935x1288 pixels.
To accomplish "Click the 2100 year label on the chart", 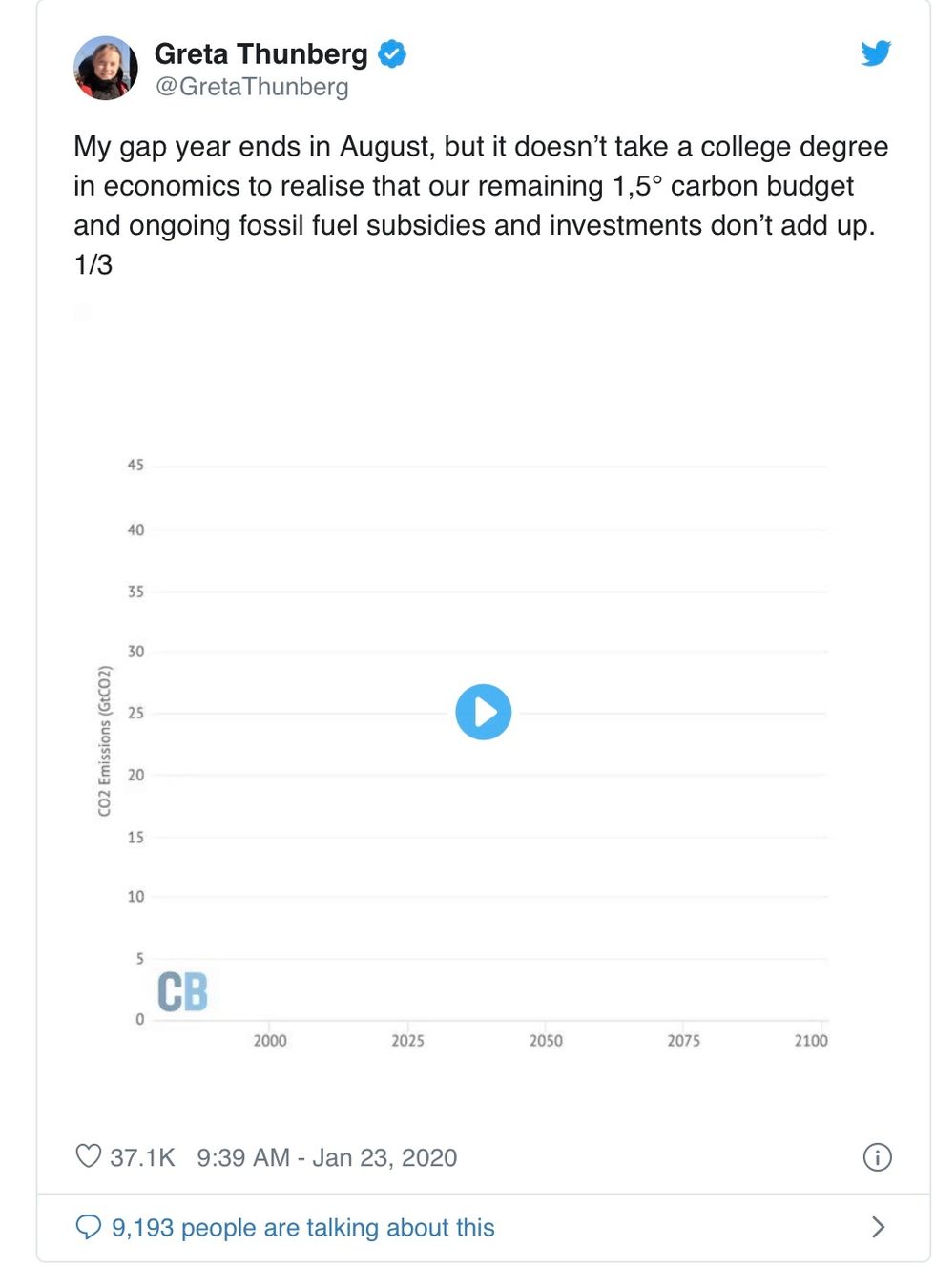I will click(811, 1041).
